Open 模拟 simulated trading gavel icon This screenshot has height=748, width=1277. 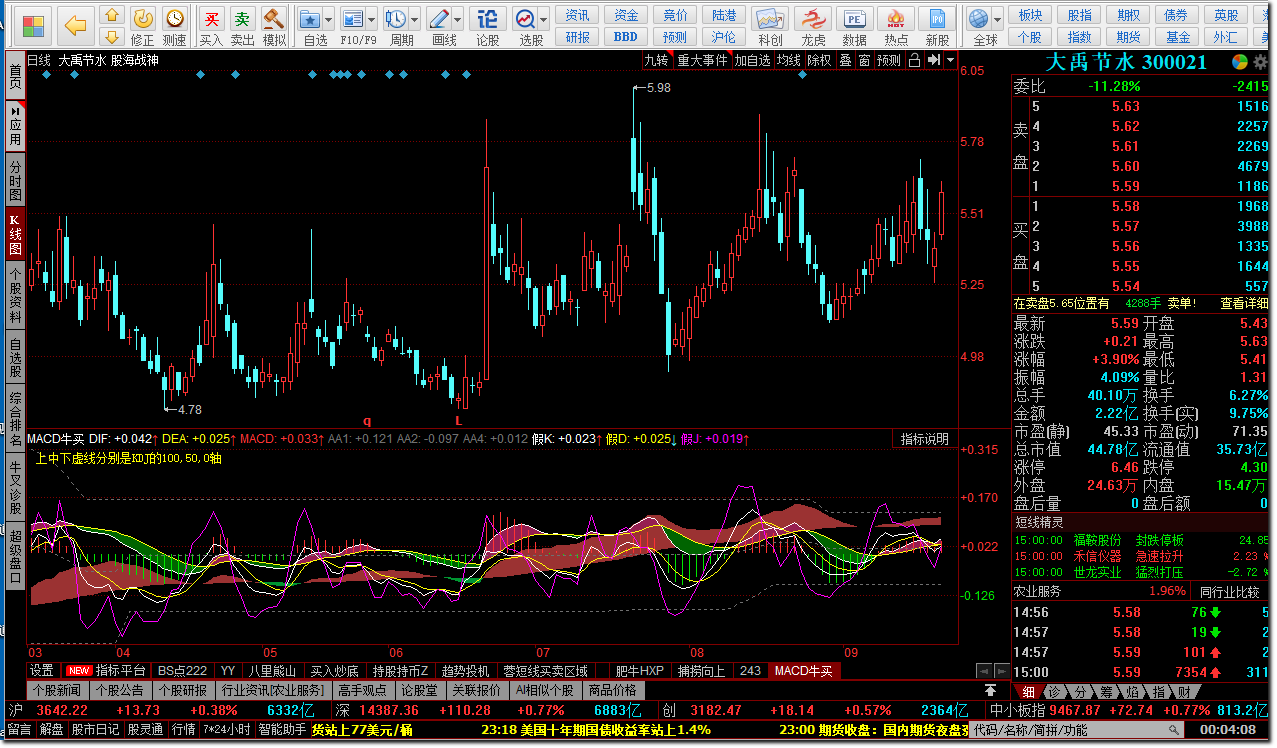pos(273,18)
